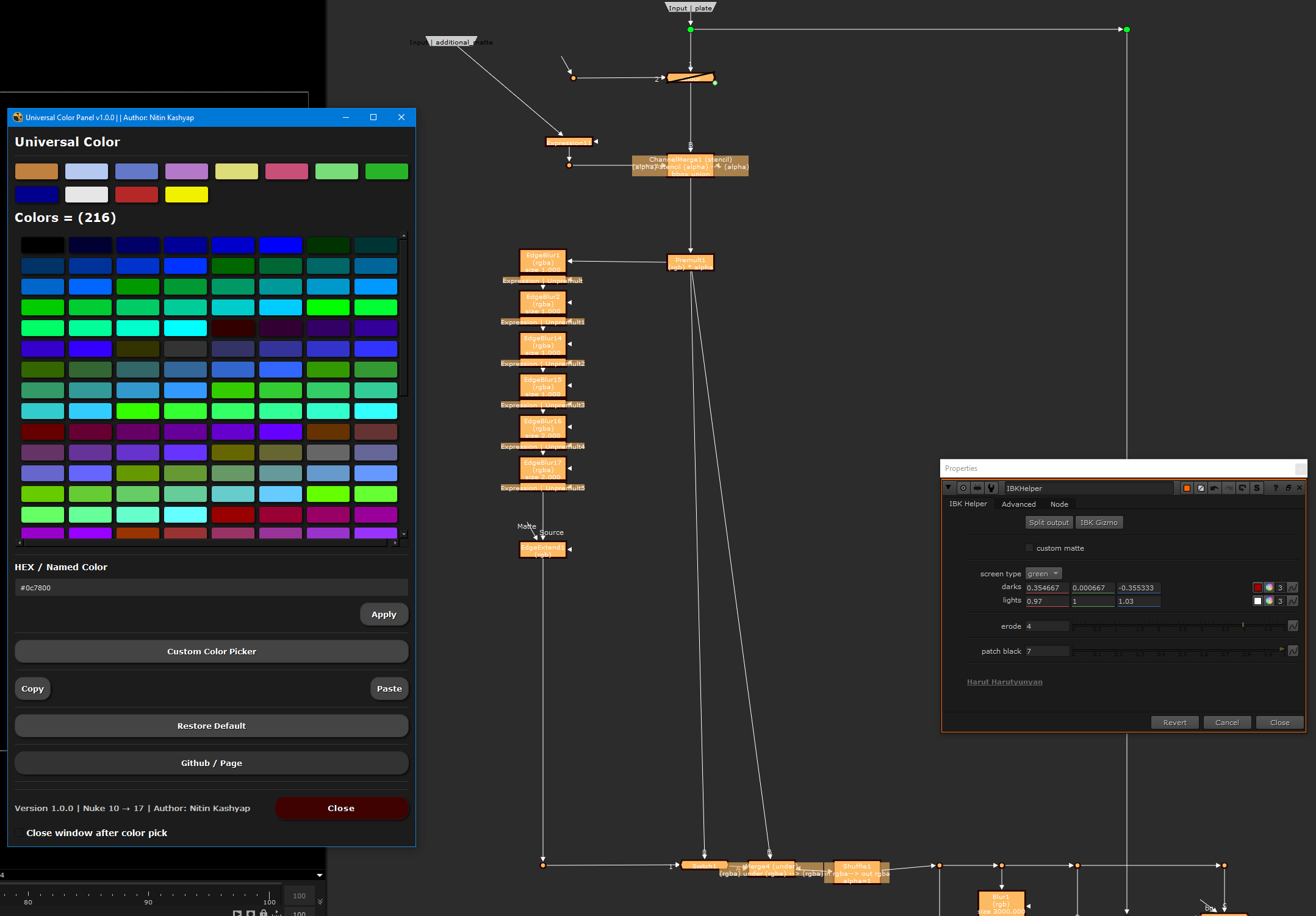Collapse IBKHelper panel with the triangle
1316x916 pixels.
coord(949,488)
